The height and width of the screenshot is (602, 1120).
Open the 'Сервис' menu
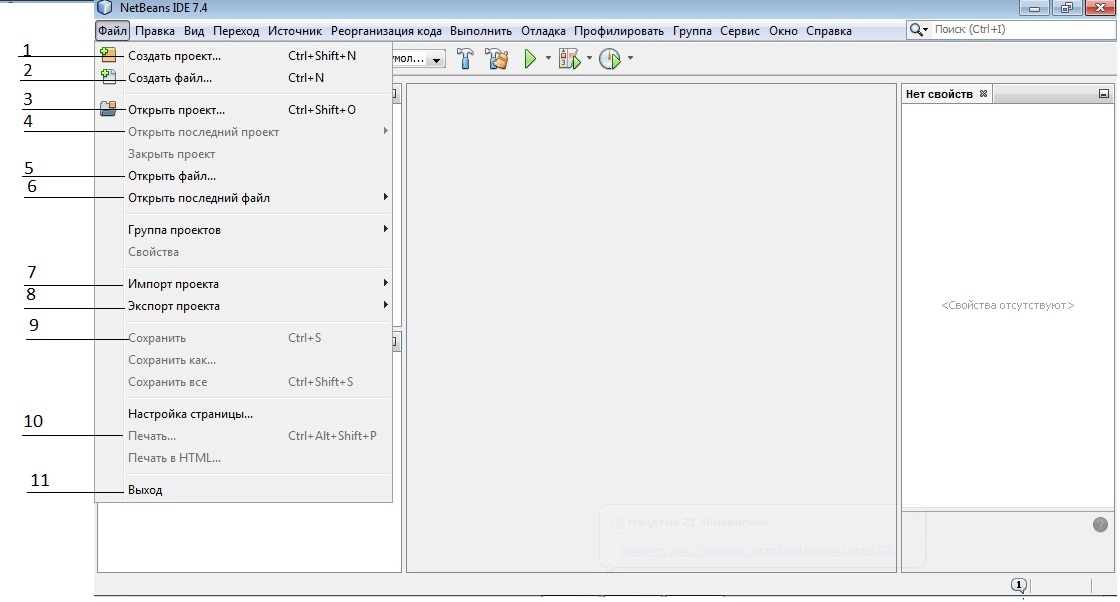click(x=740, y=31)
